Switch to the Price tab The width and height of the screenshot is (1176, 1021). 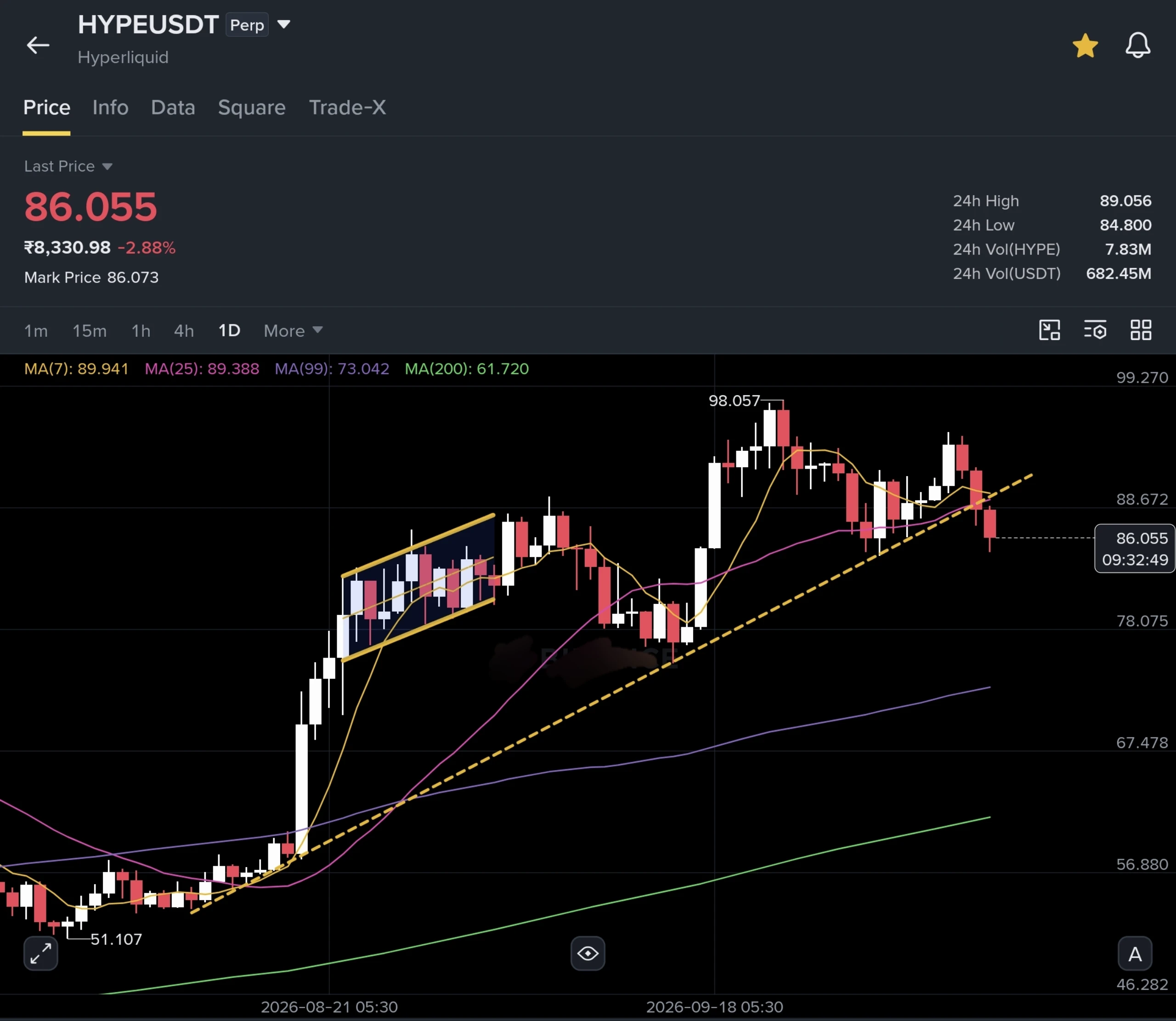(x=47, y=107)
